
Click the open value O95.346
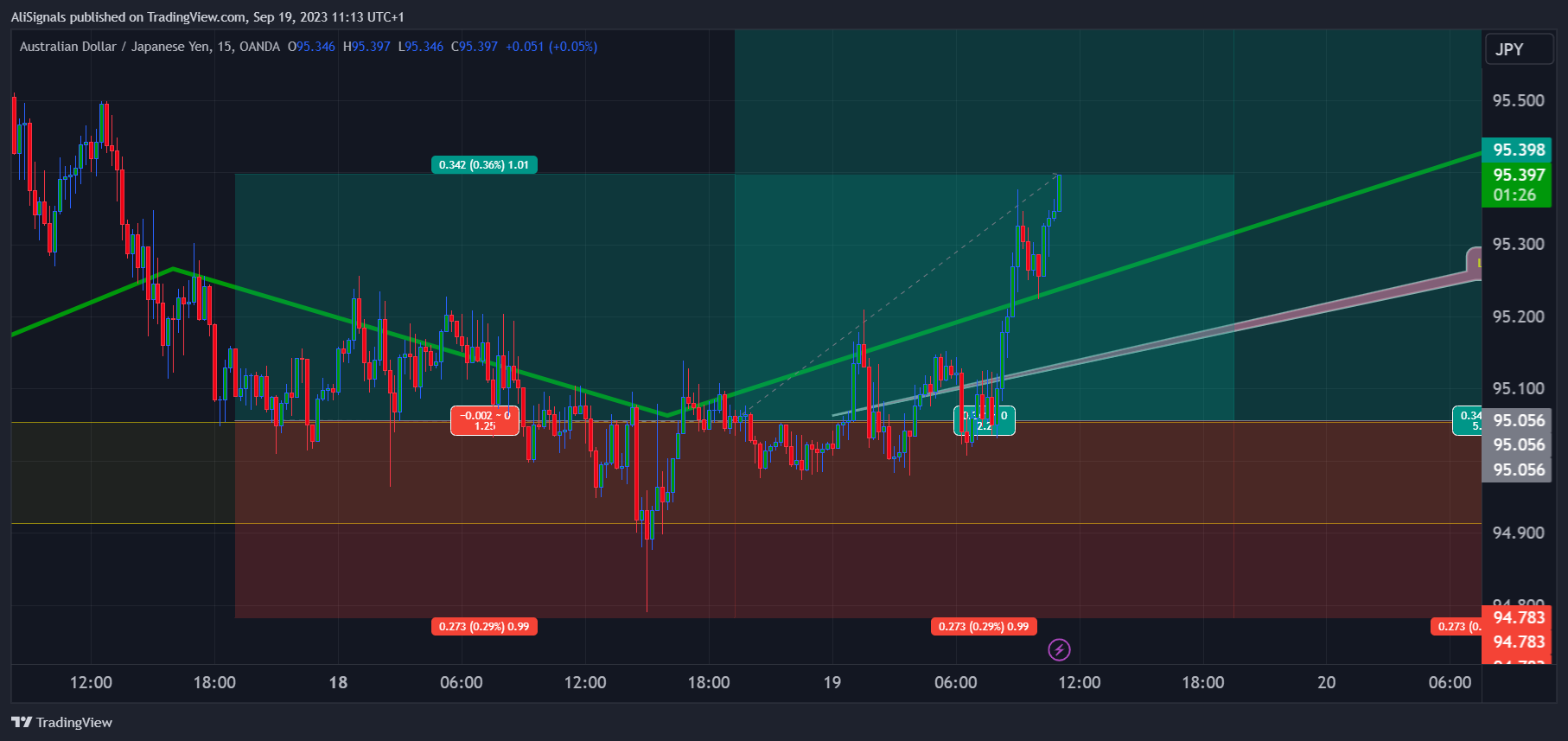point(311,47)
